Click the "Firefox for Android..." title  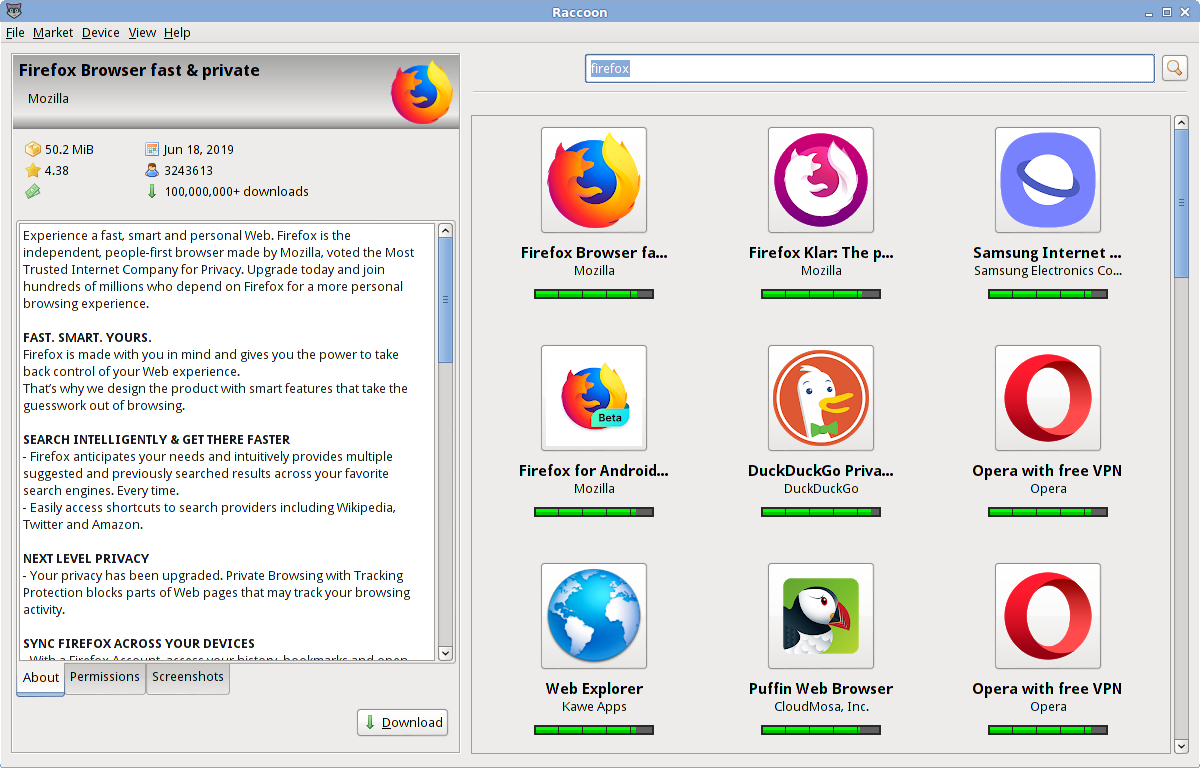(x=594, y=471)
